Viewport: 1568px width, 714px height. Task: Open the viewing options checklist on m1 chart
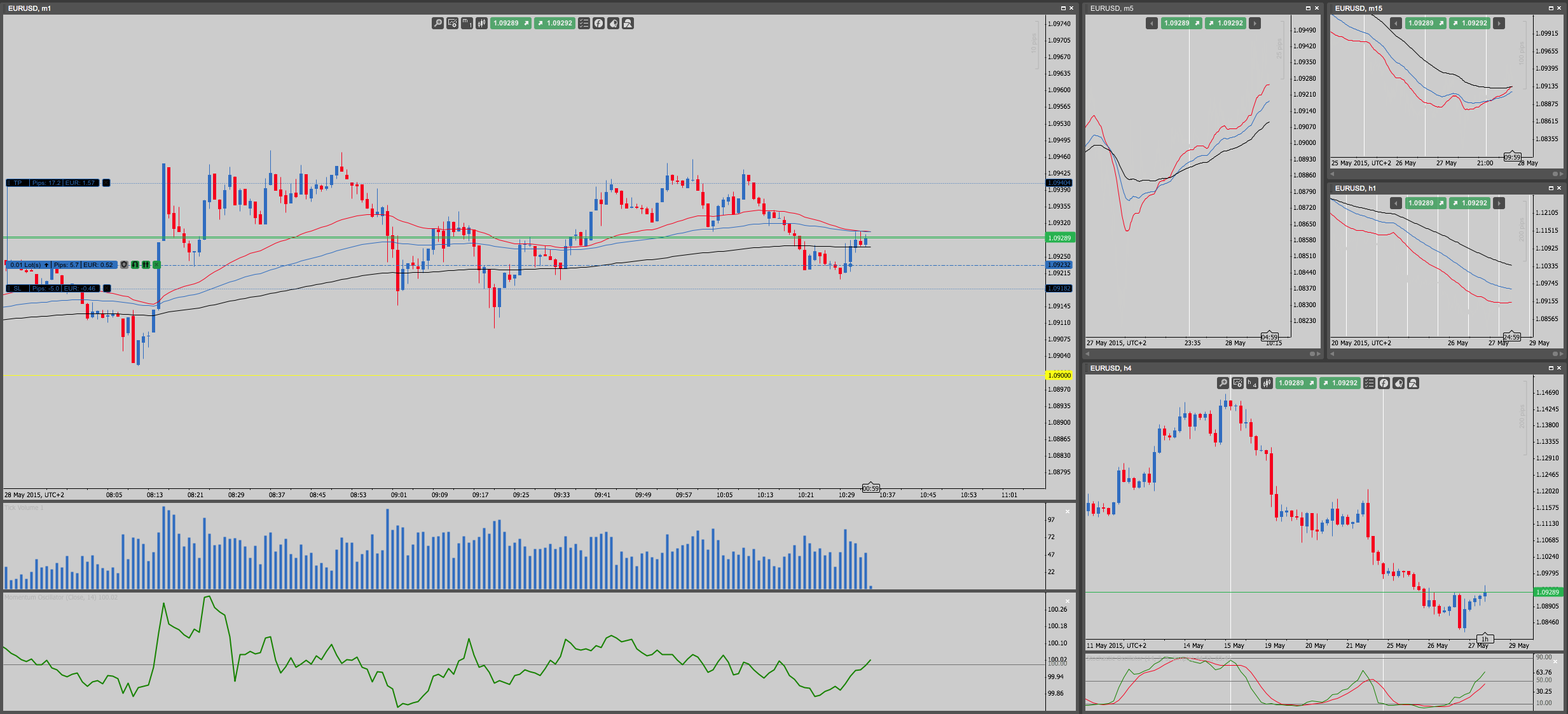point(584,24)
